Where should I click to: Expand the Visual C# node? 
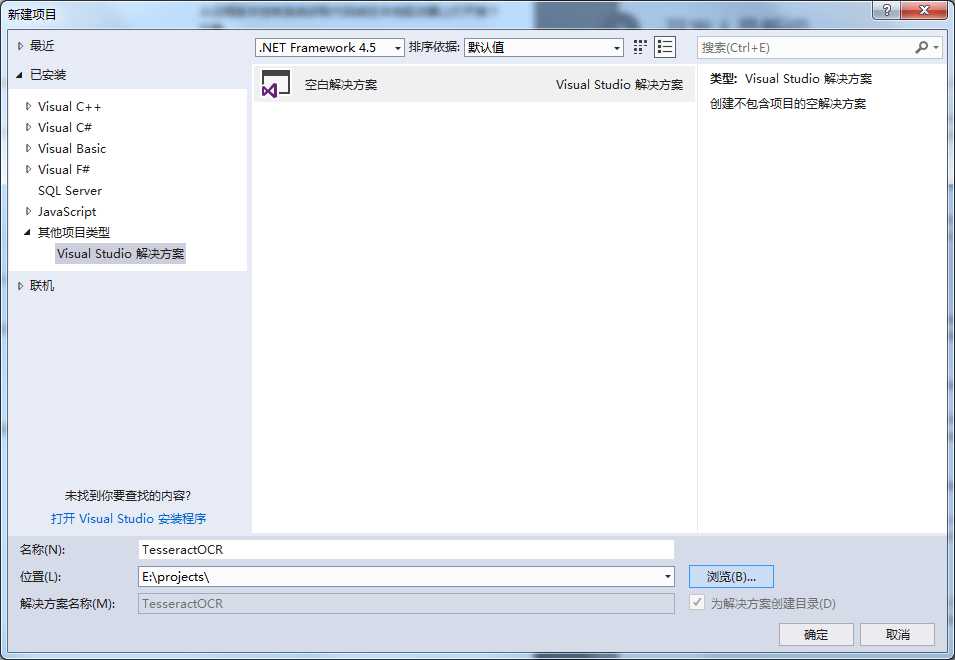[x=28, y=127]
